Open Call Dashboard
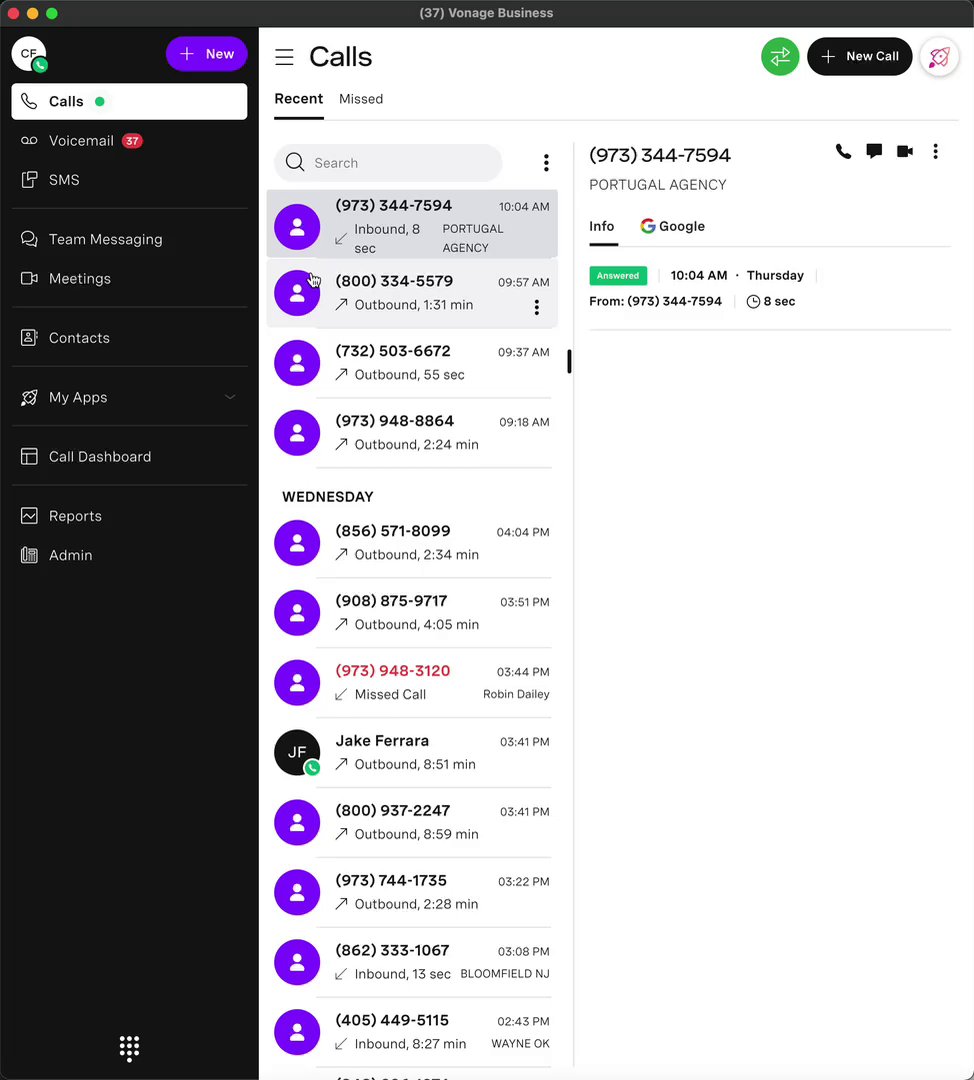 (129, 457)
